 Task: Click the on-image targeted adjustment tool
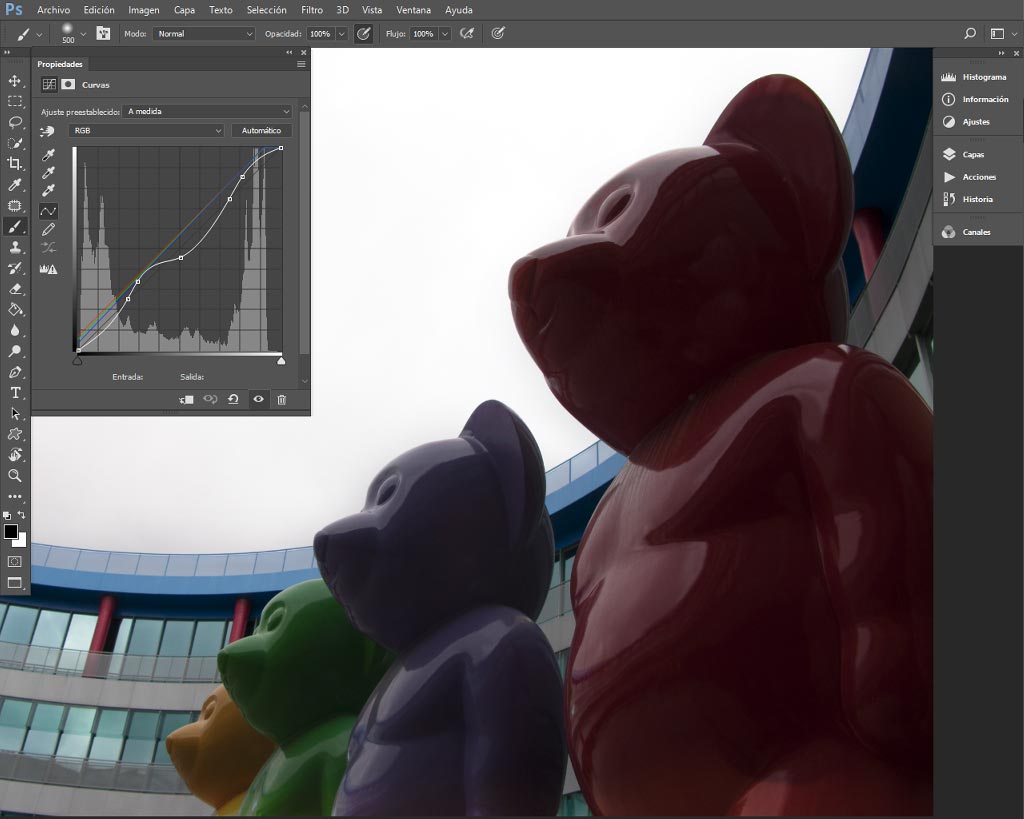(47, 132)
